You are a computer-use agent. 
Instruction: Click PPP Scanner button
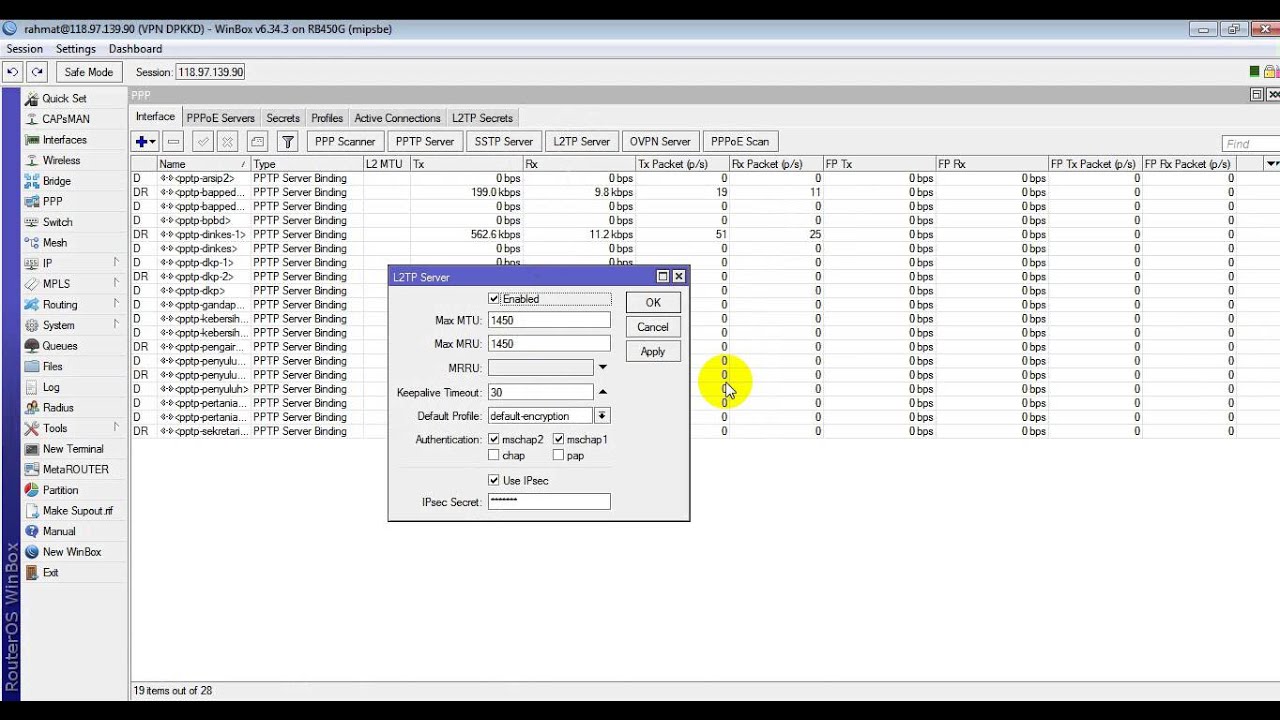click(x=345, y=142)
